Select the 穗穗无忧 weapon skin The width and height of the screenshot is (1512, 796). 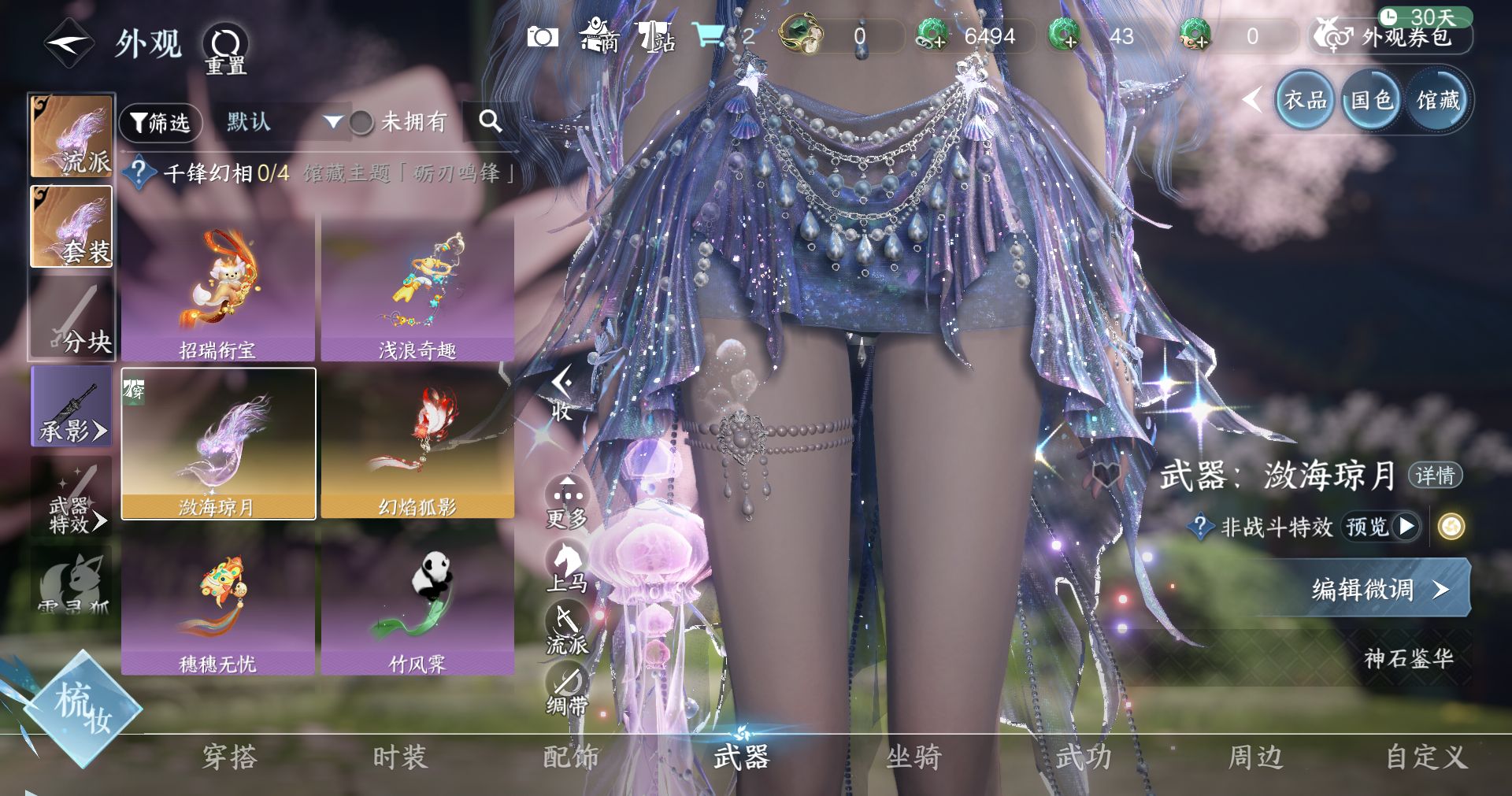tap(218, 602)
